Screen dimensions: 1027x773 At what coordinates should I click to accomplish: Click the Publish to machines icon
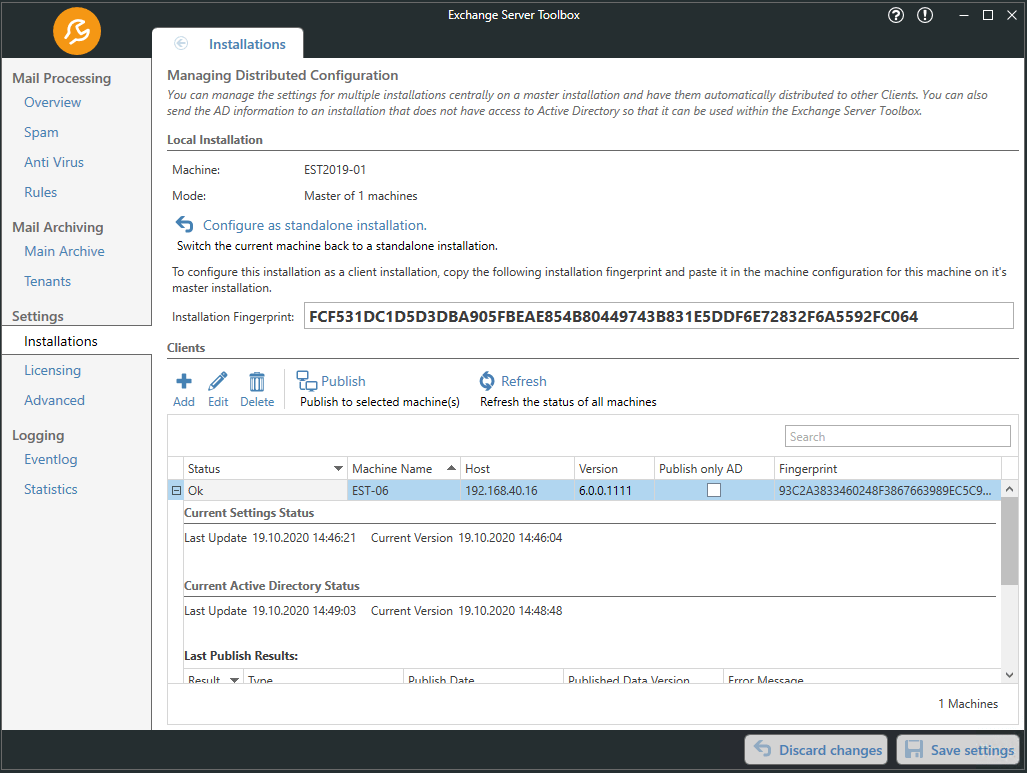tap(307, 381)
